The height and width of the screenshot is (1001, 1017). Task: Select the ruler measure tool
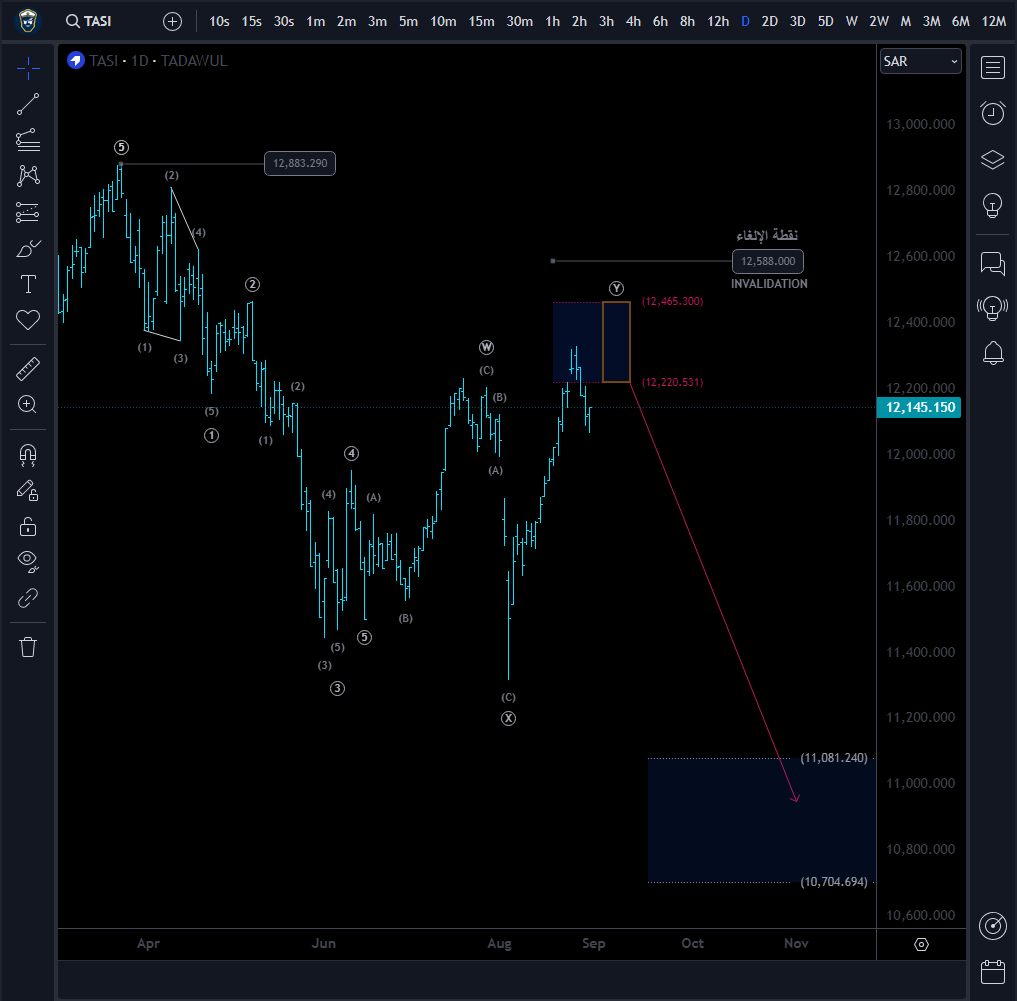coord(28,368)
